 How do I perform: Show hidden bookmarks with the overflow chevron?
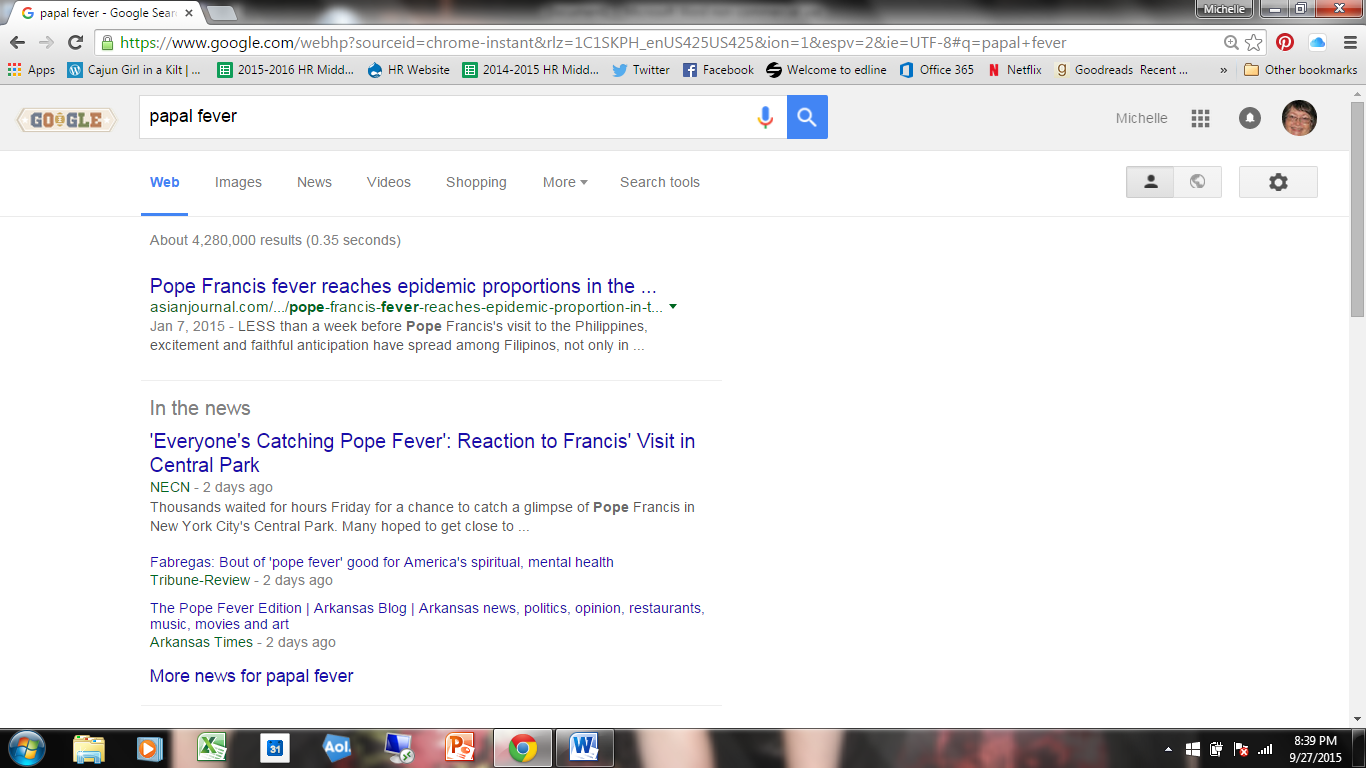1223,70
